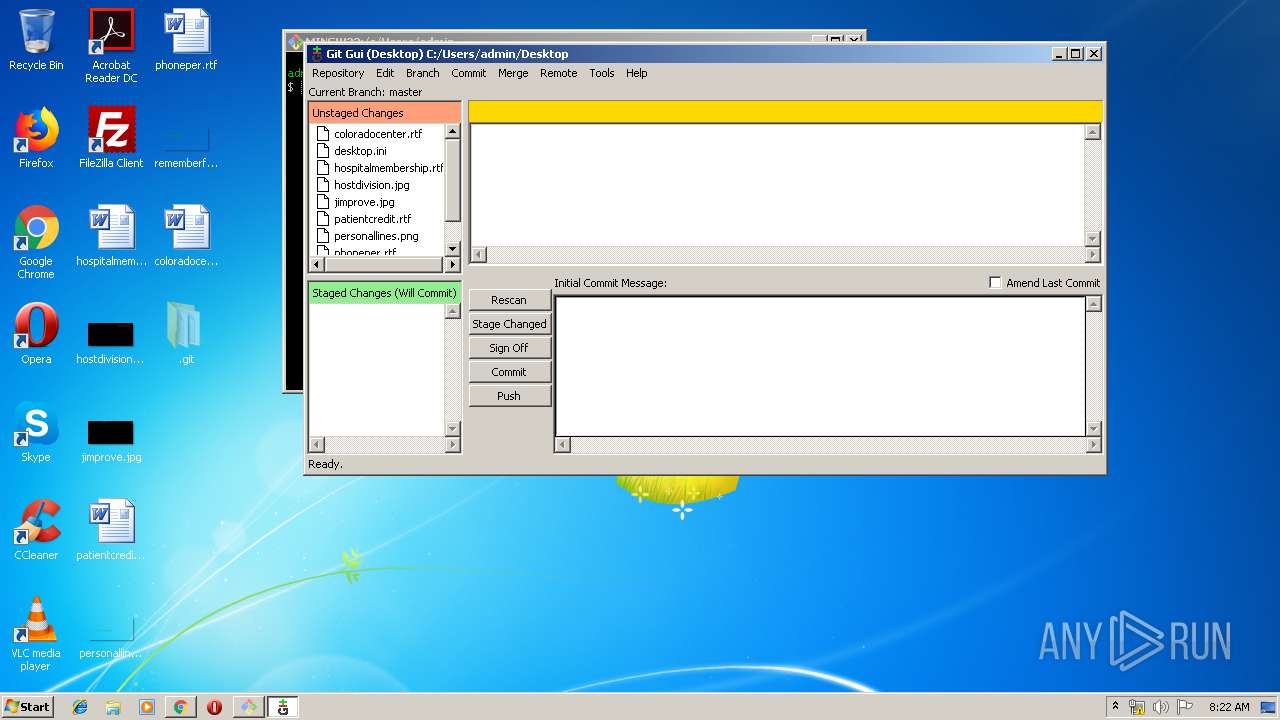Select the .git folder on desktop
The height and width of the screenshot is (720, 1280).
(186, 334)
